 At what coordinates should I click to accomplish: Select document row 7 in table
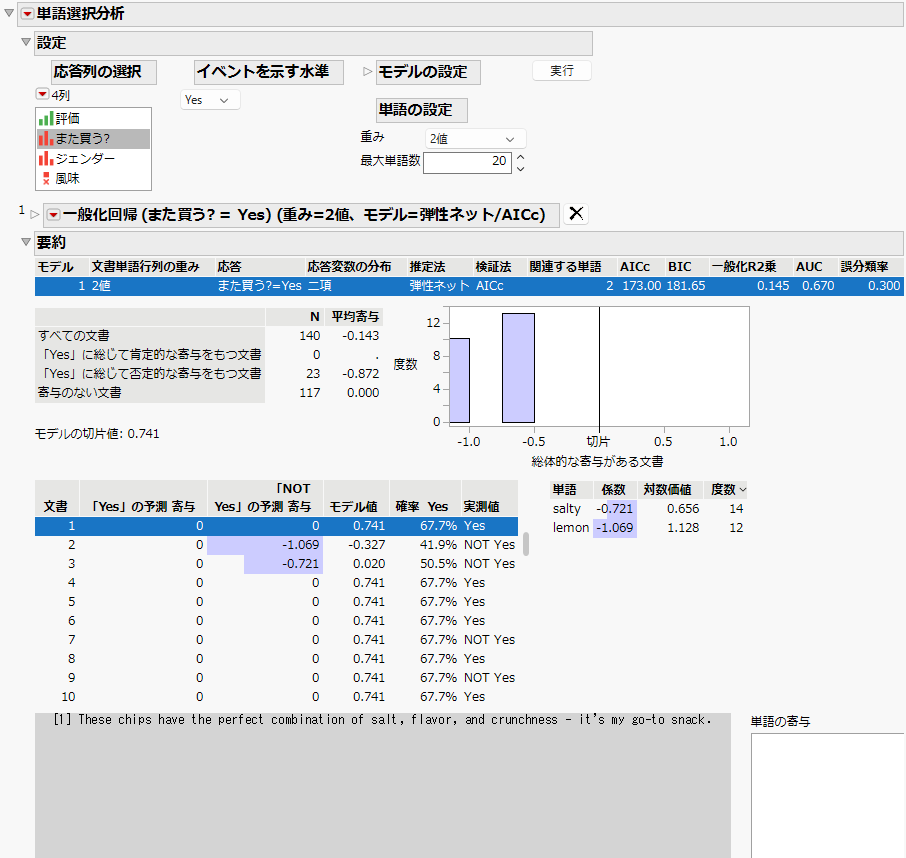click(x=276, y=640)
